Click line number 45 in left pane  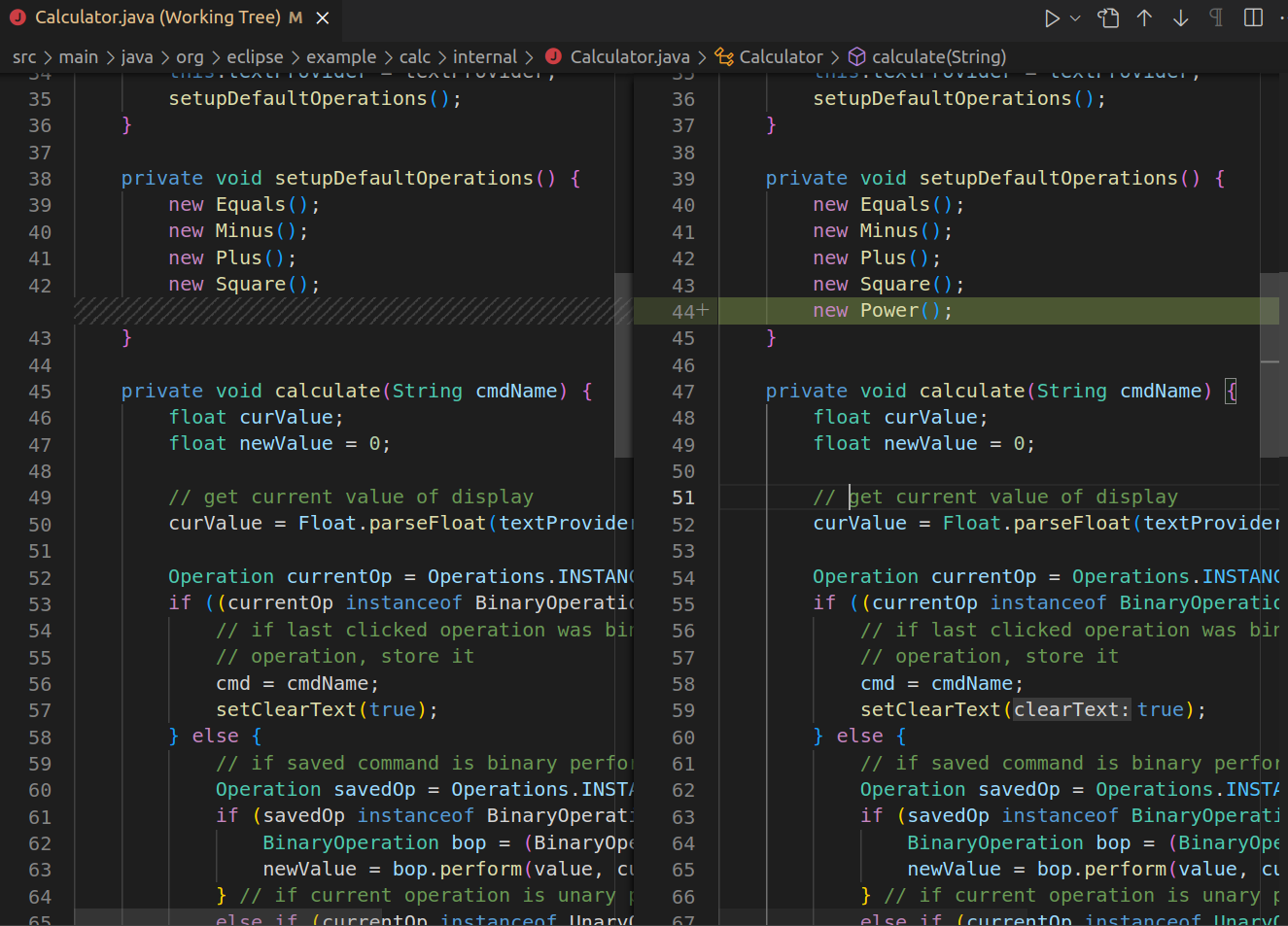tap(40, 392)
